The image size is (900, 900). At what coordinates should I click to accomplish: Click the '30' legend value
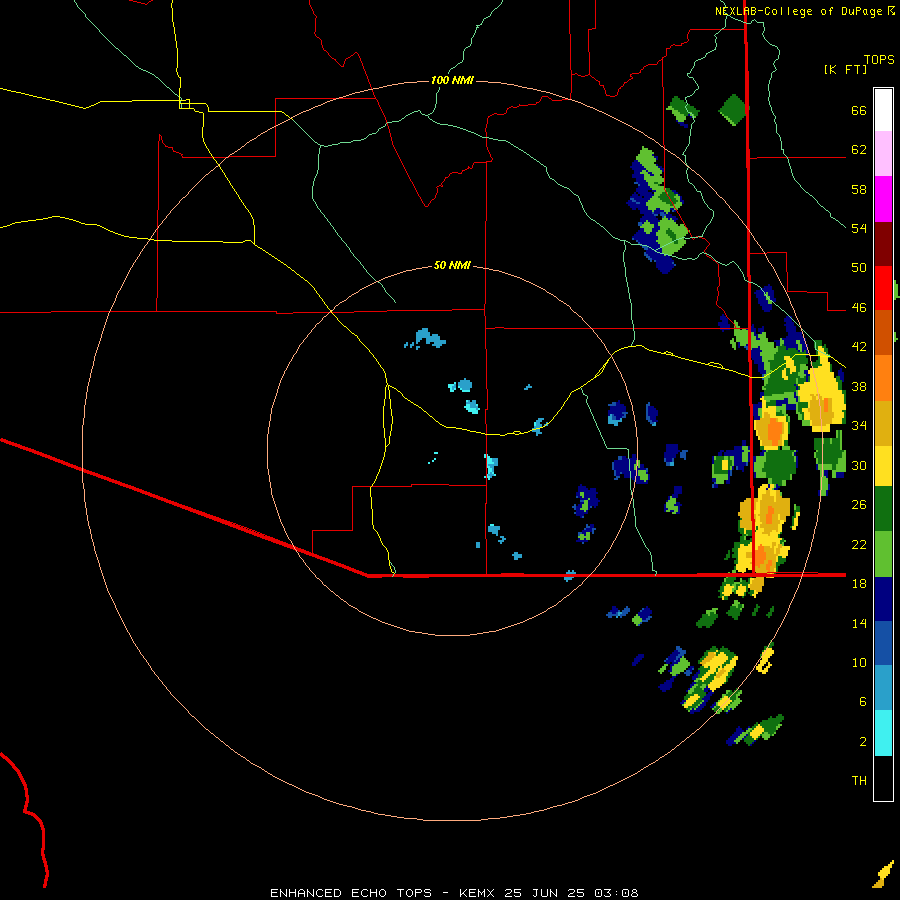point(859,465)
